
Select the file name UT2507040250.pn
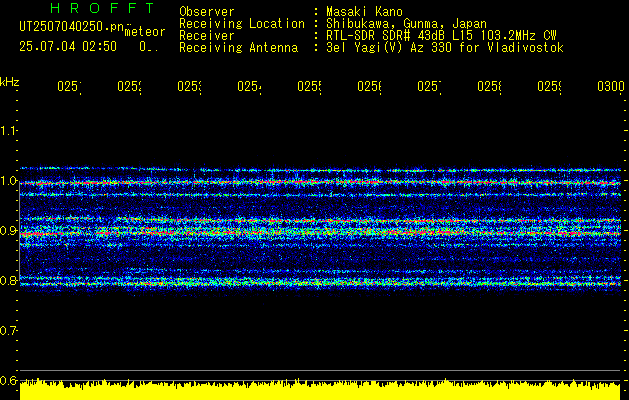click(73, 27)
